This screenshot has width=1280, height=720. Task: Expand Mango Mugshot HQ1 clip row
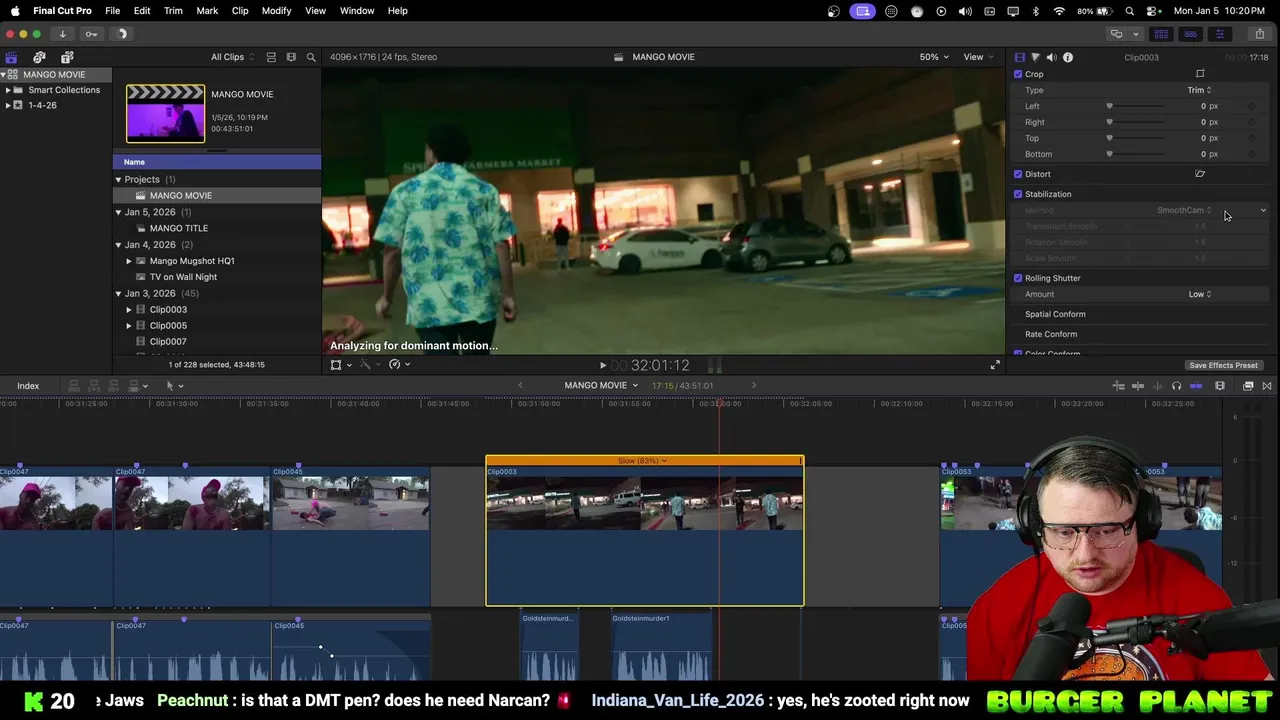[129, 261]
